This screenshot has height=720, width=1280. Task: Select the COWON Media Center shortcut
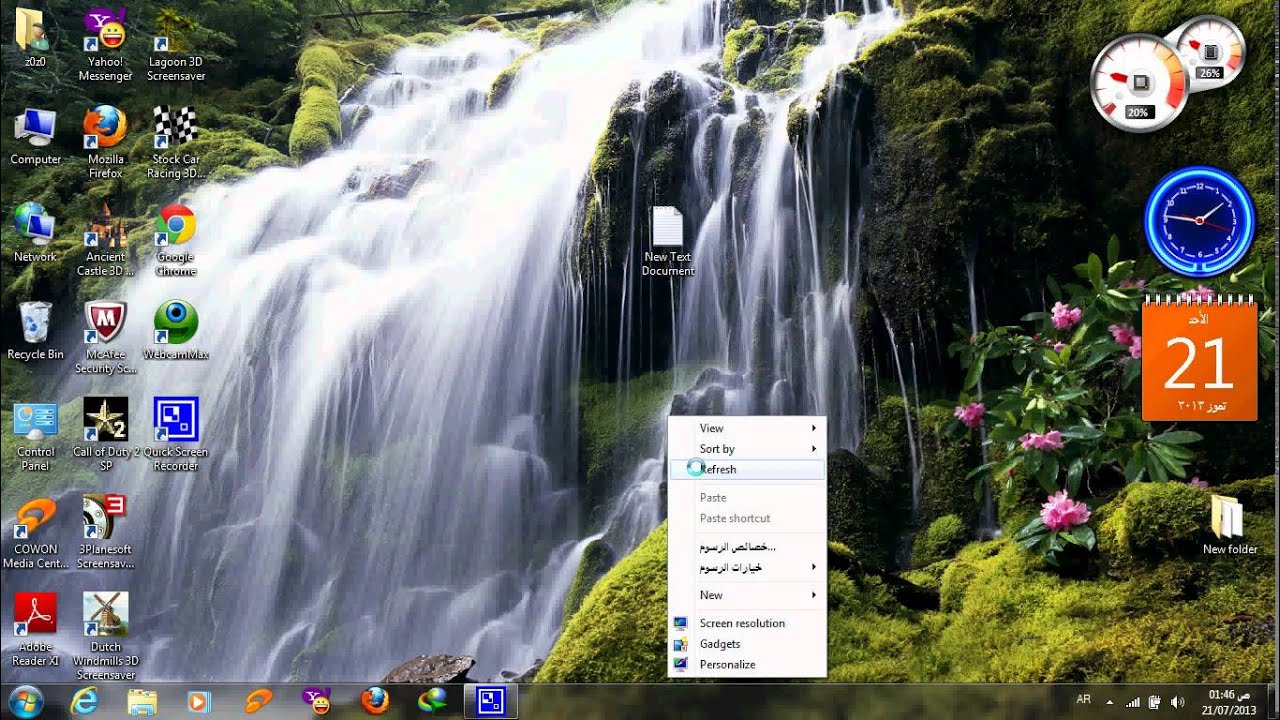pos(35,532)
